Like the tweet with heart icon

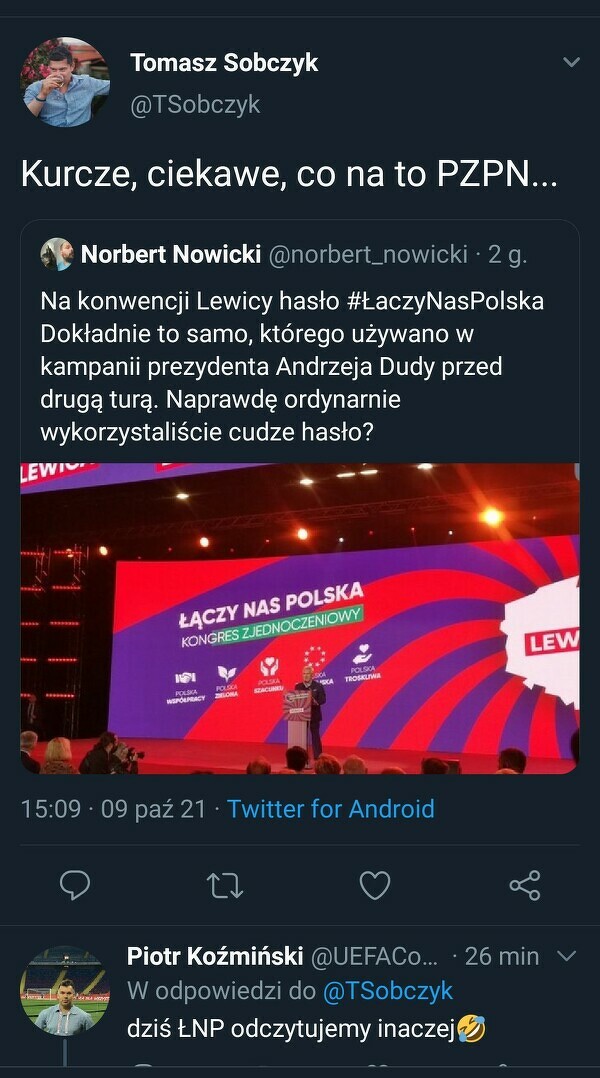click(375, 885)
